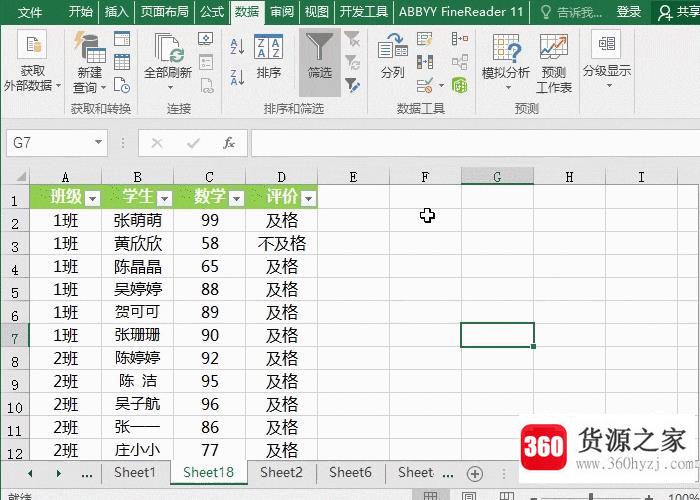Click the Manage Data Model green icon

(460, 85)
